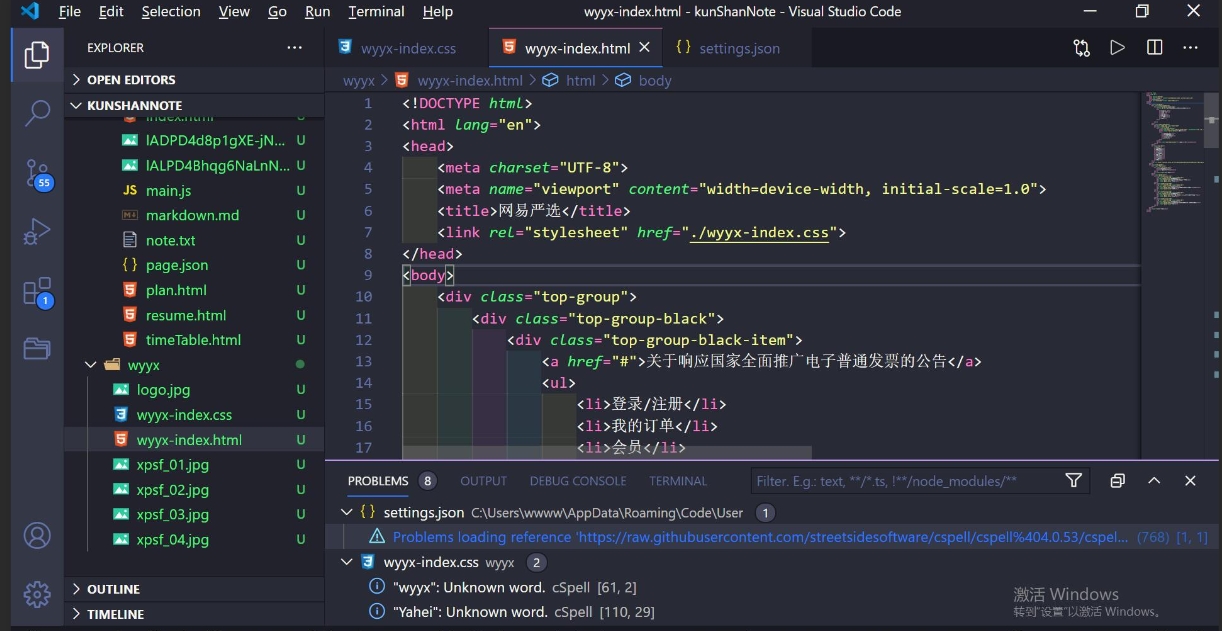Image resolution: width=1222 pixels, height=631 pixels.
Task: Click the wyyx breadcrumb segment
Action: (x=359, y=80)
